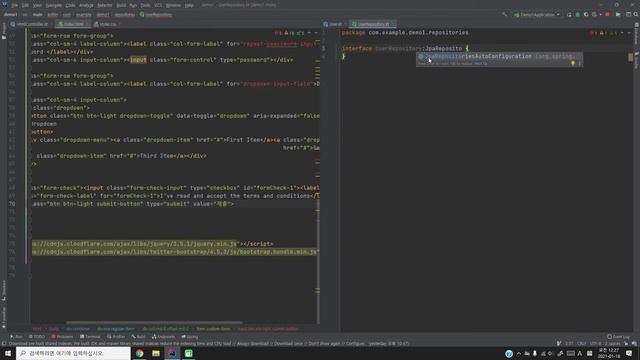Select the UserRepository.kt editor tab
The image size is (640, 360).
pos(373,24)
